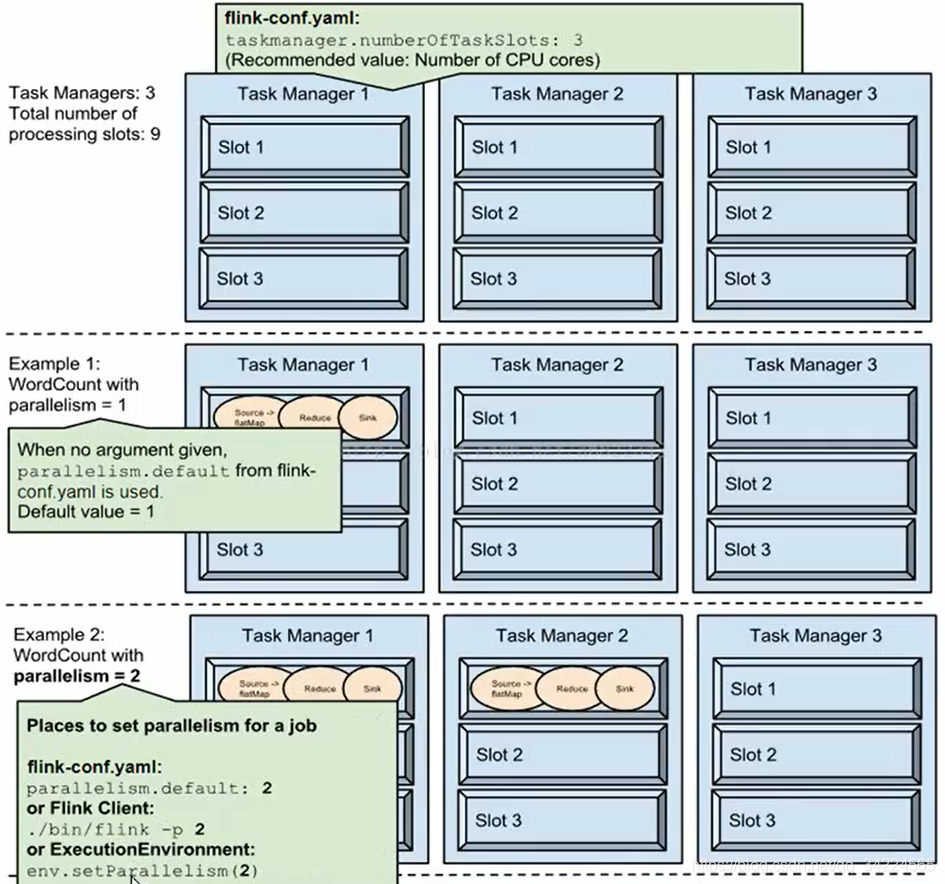
Task: Click 'Task Manager 1' title in Example 1
Action: point(303,365)
